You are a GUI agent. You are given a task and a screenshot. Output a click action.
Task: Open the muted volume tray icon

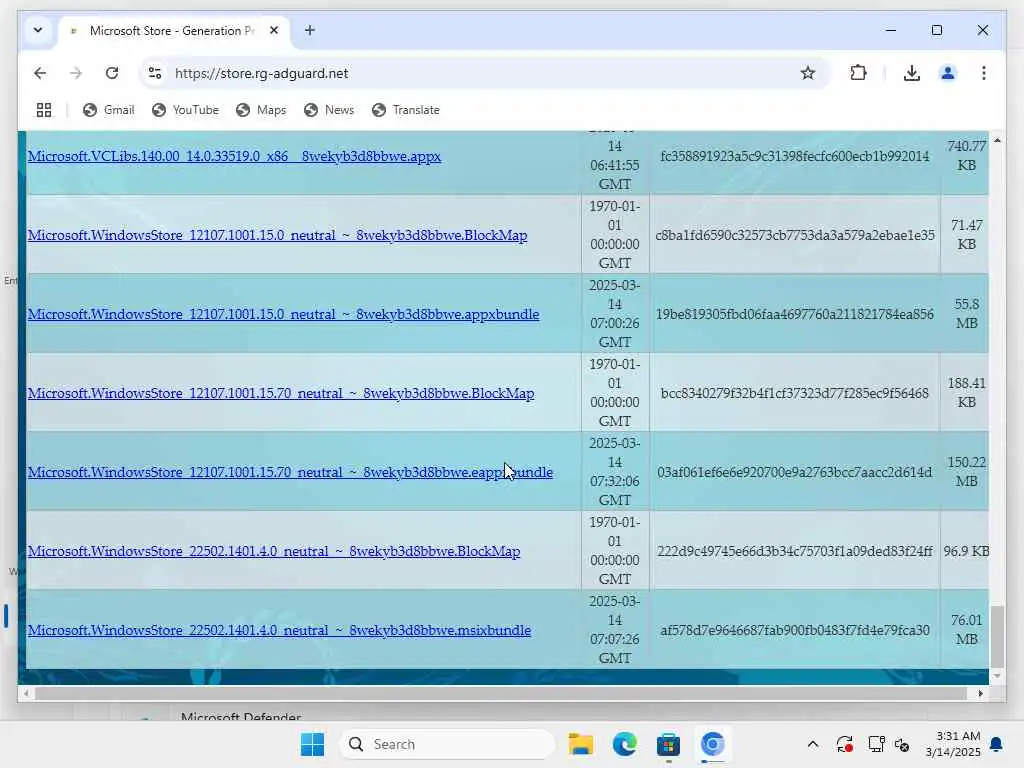(x=902, y=744)
